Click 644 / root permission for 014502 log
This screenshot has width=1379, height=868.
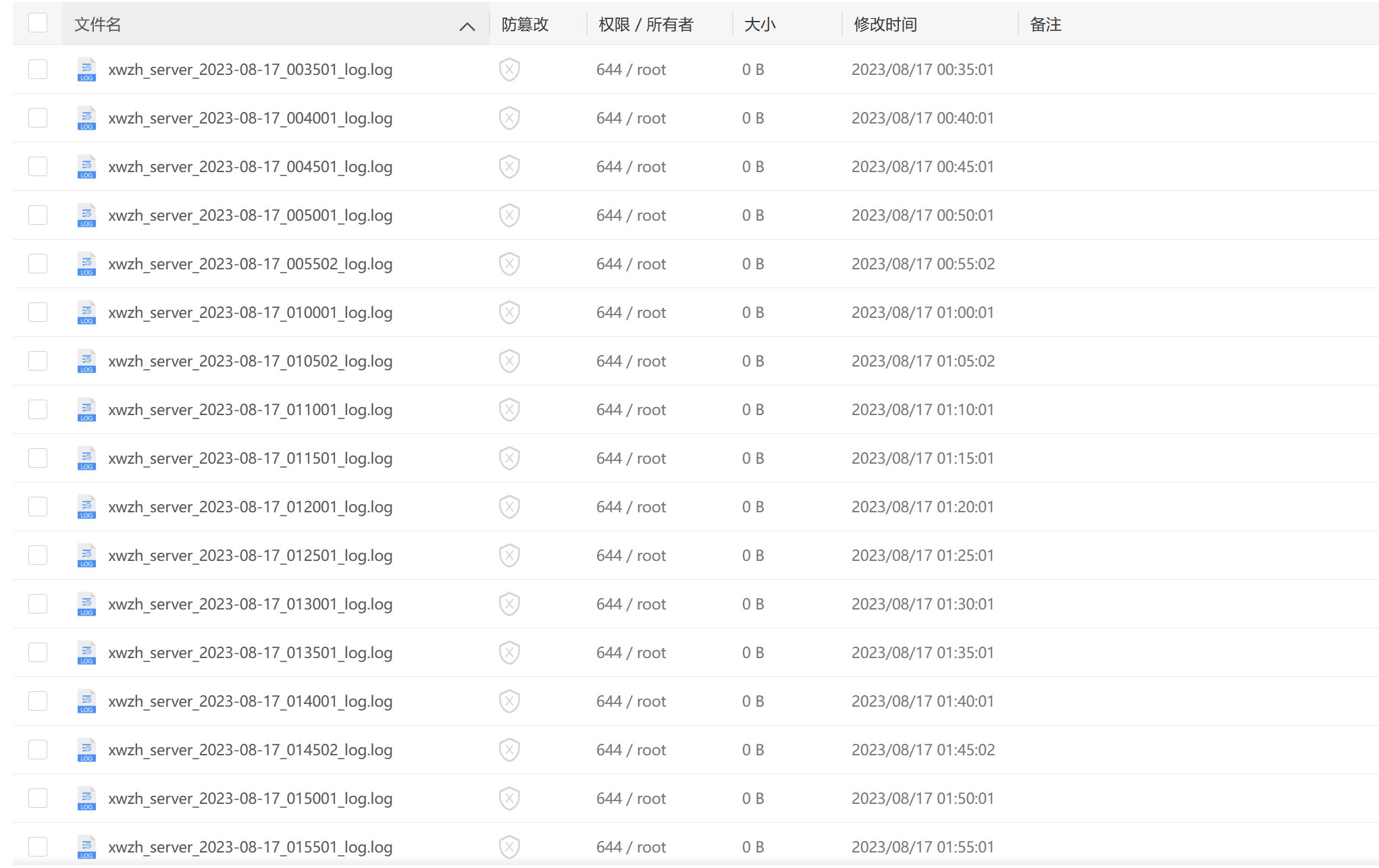(x=631, y=750)
